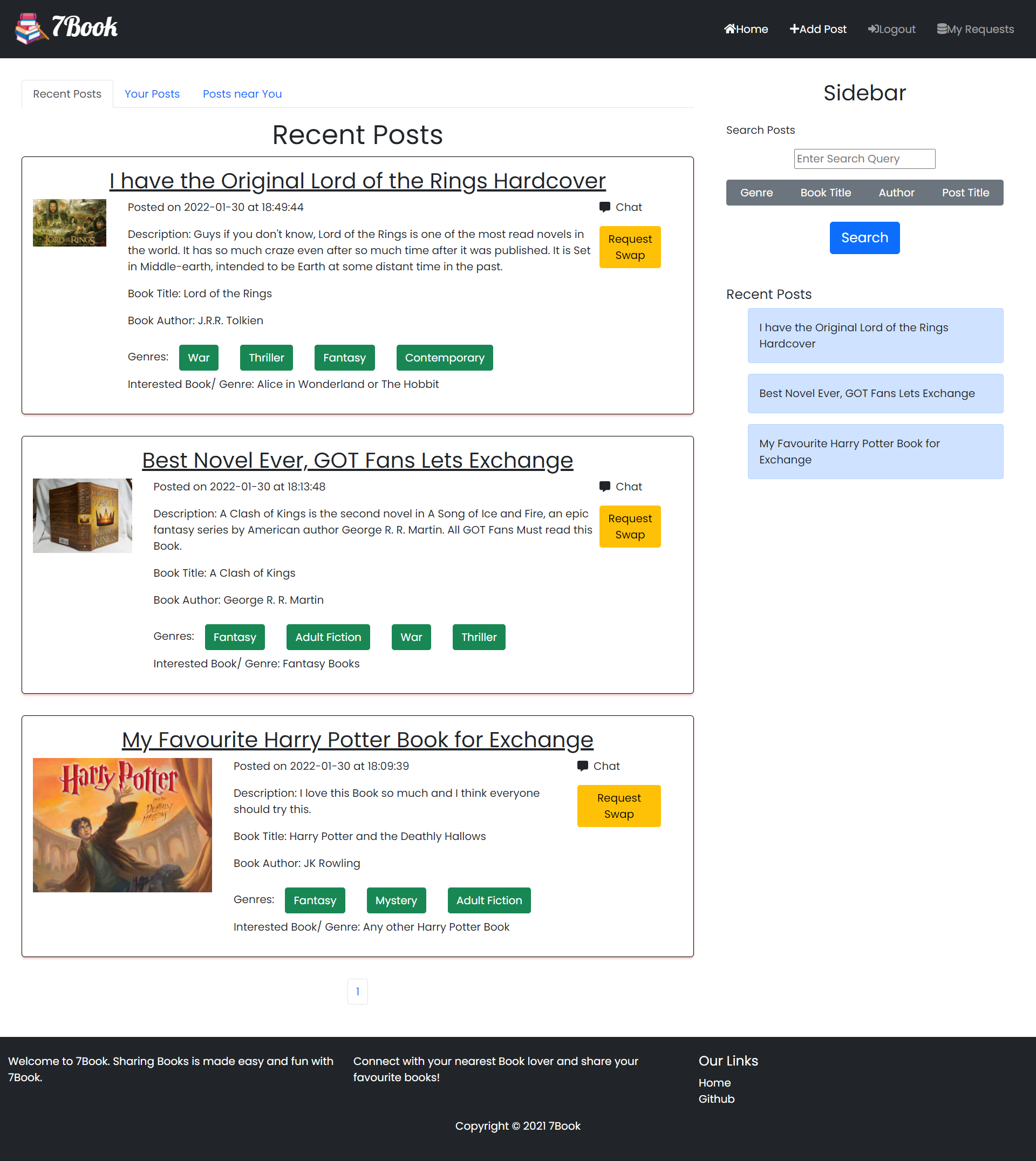Open Chat on Lord of the Rings post

(x=621, y=207)
